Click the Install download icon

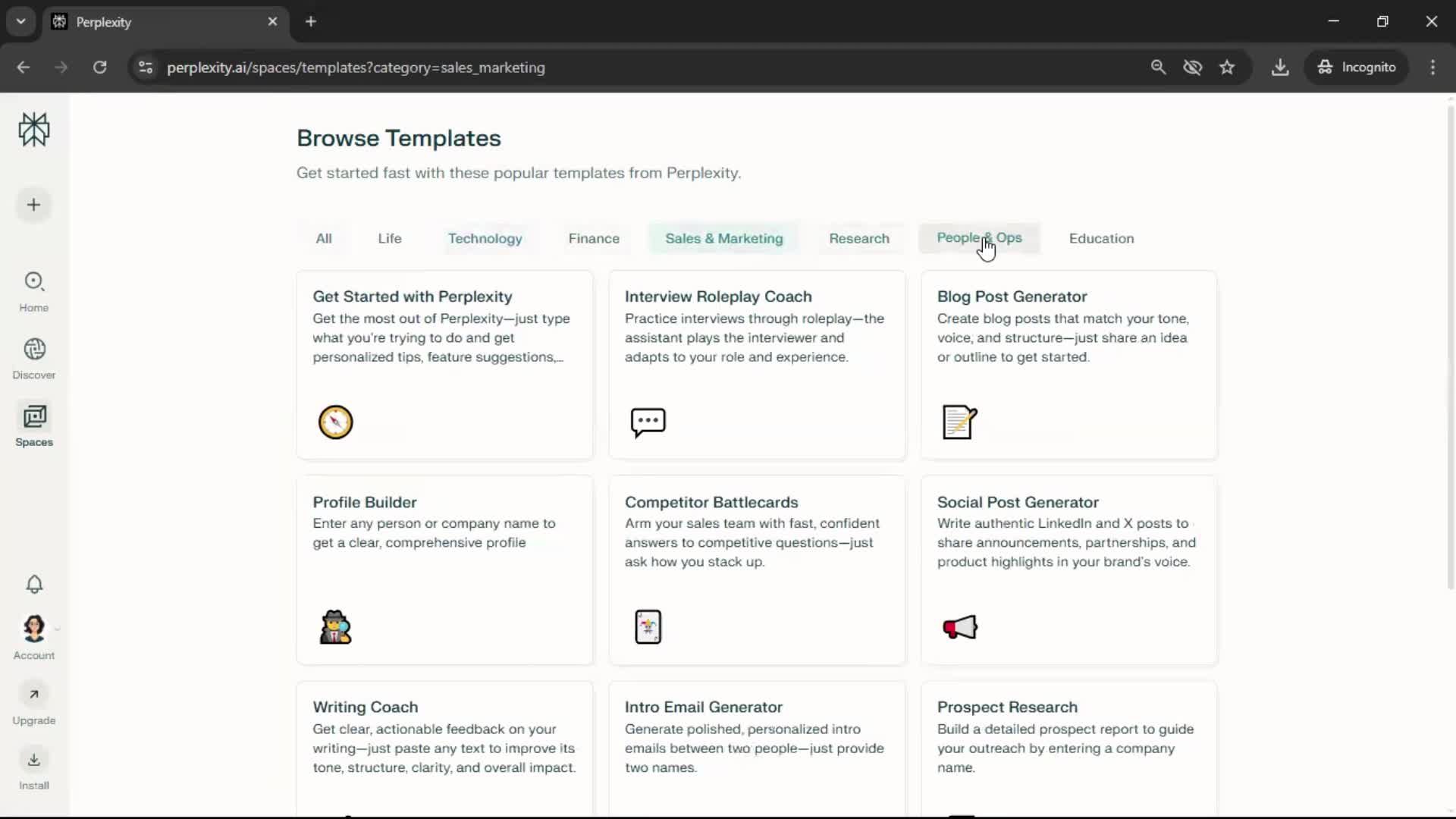[x=34, y=760]
